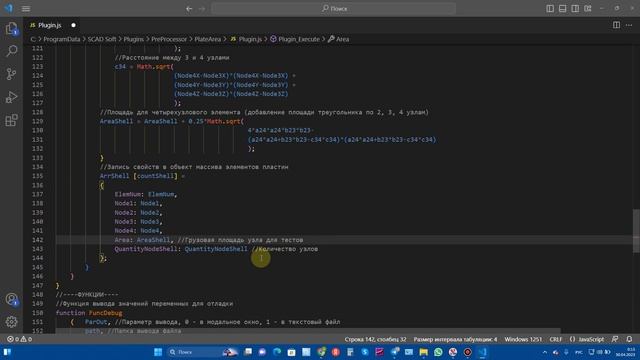Click the ElemNum key on line 137
This screenshot has height=360, width=640.
[128, 194]
